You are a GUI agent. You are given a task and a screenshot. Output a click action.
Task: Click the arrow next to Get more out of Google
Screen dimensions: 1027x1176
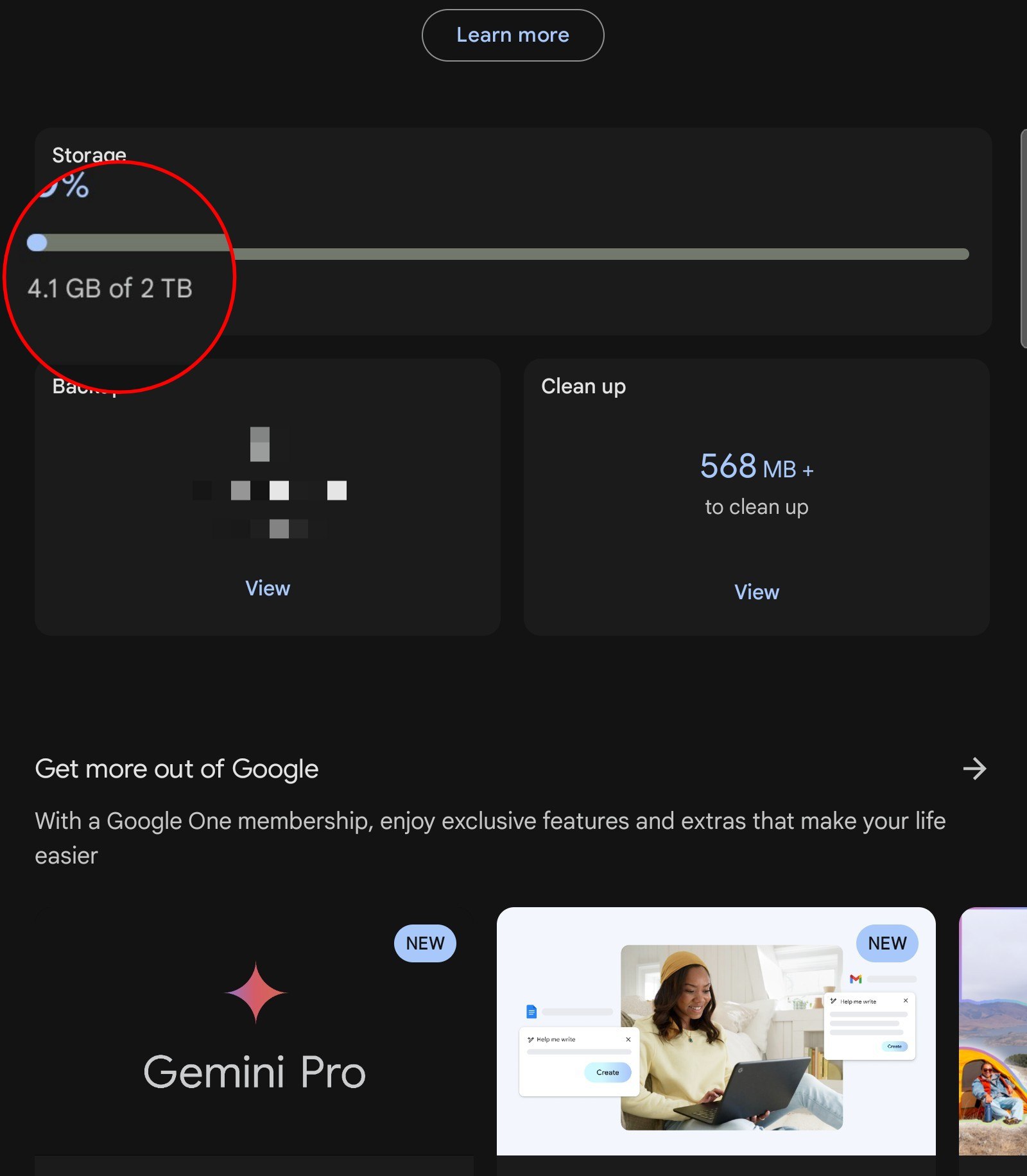pos(974,769)
